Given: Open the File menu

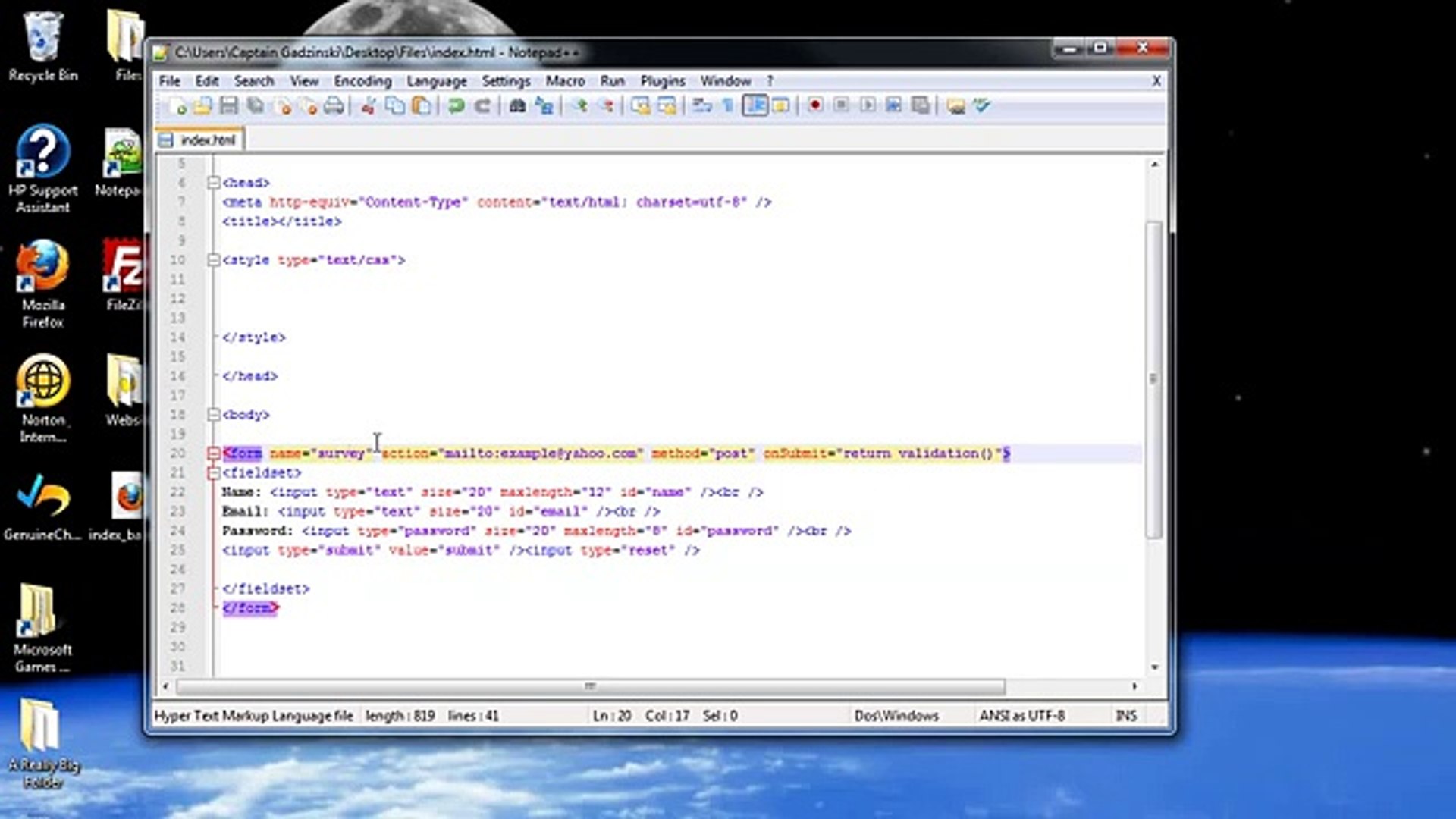Looking at the screenshot, I should [x=170, y=81].
